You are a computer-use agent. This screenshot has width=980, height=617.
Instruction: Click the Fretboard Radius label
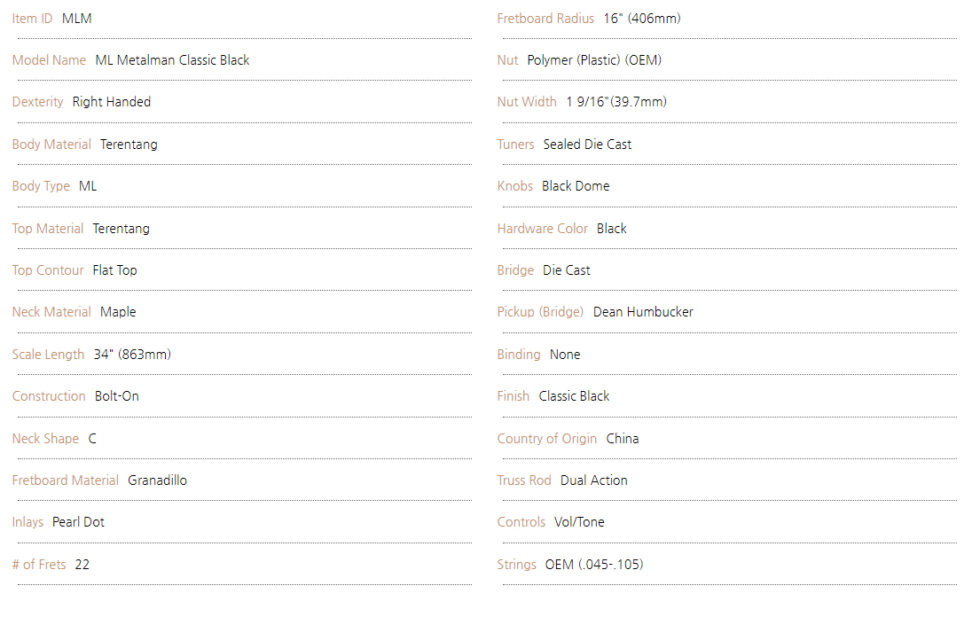pos(545,19)
